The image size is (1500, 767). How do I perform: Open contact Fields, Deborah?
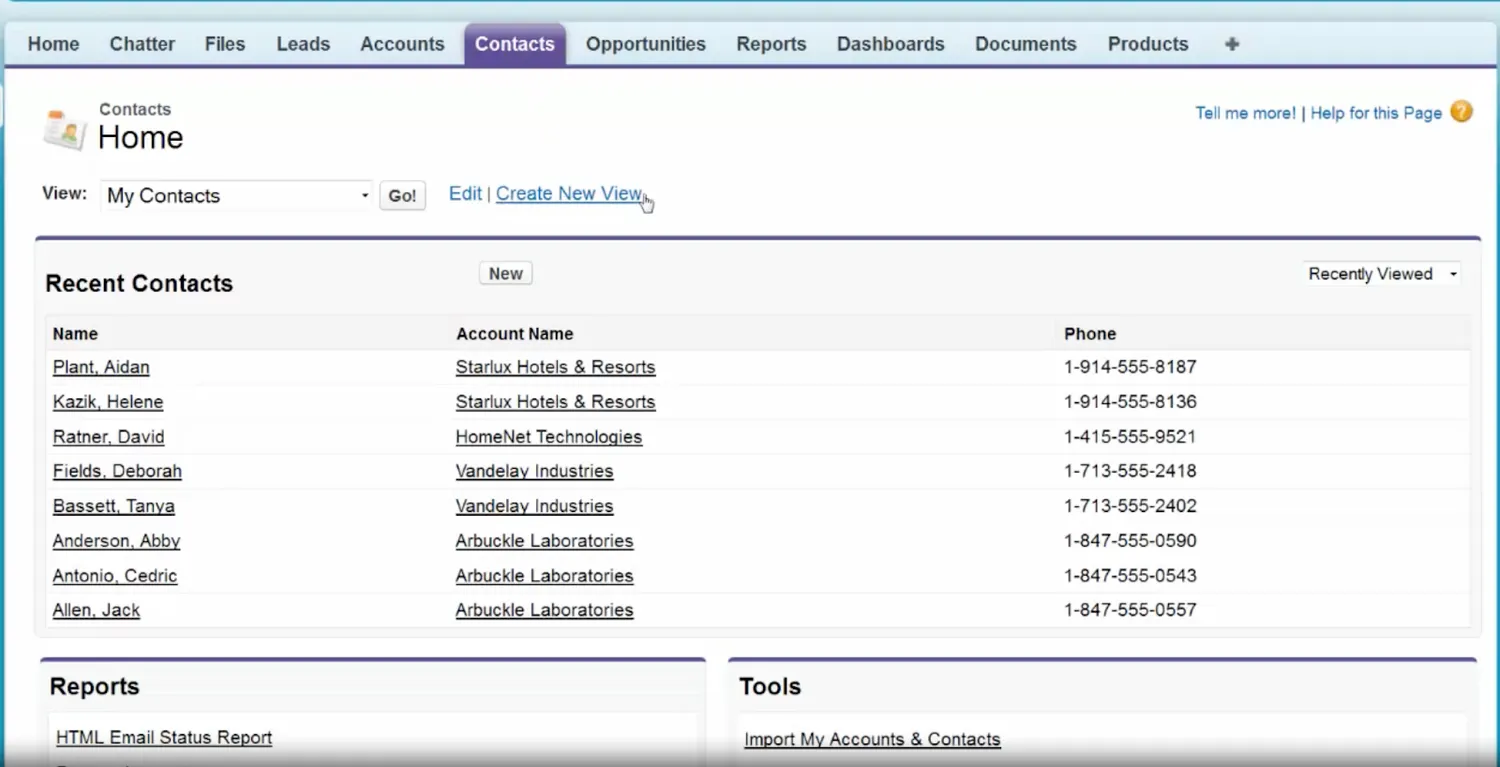pos(117,471)
